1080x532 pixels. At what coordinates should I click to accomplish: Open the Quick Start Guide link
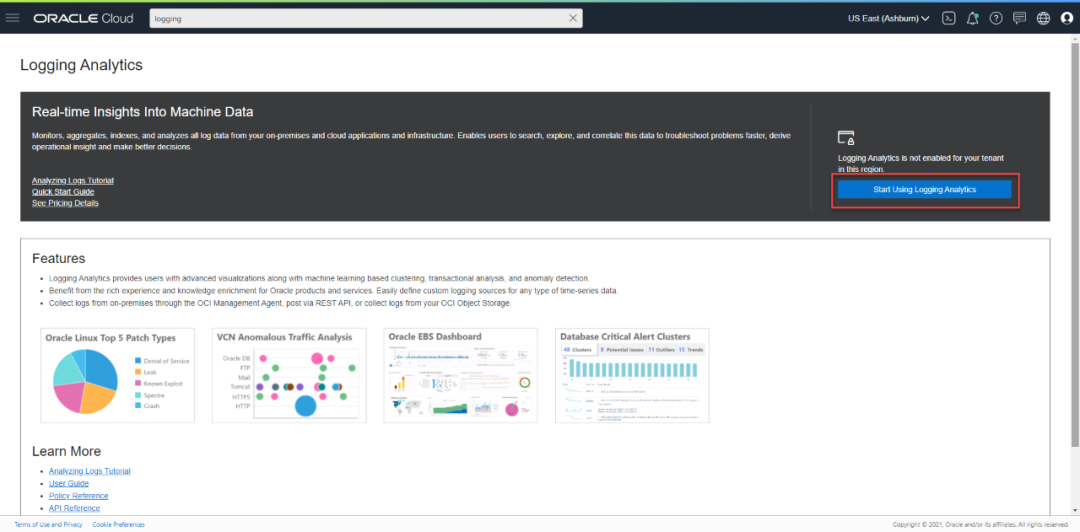pos(63,192)
